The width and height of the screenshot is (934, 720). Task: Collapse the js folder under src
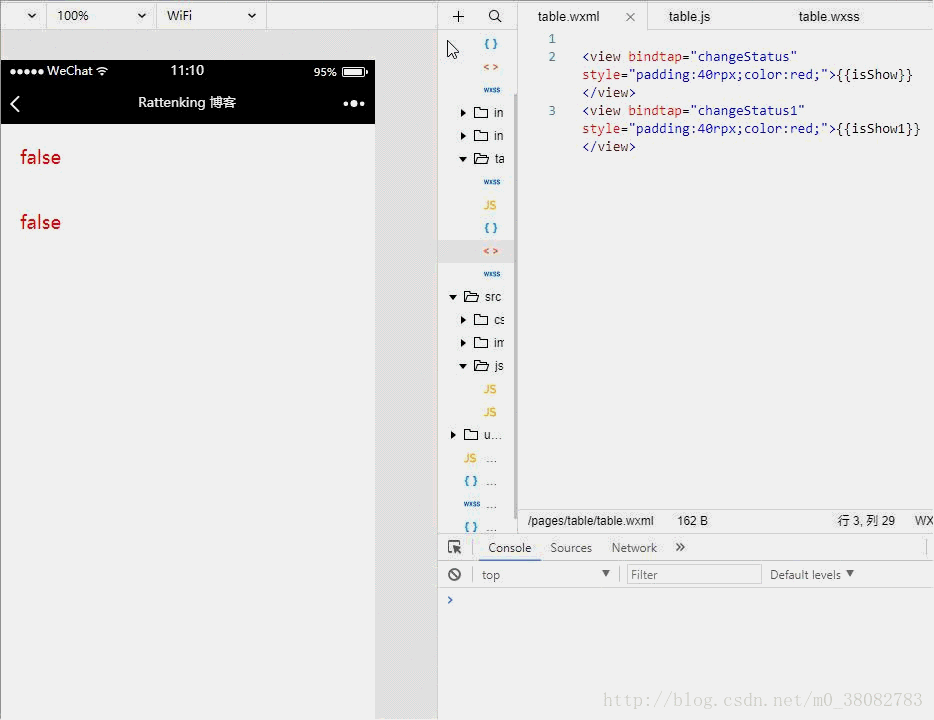pos(463,366)
